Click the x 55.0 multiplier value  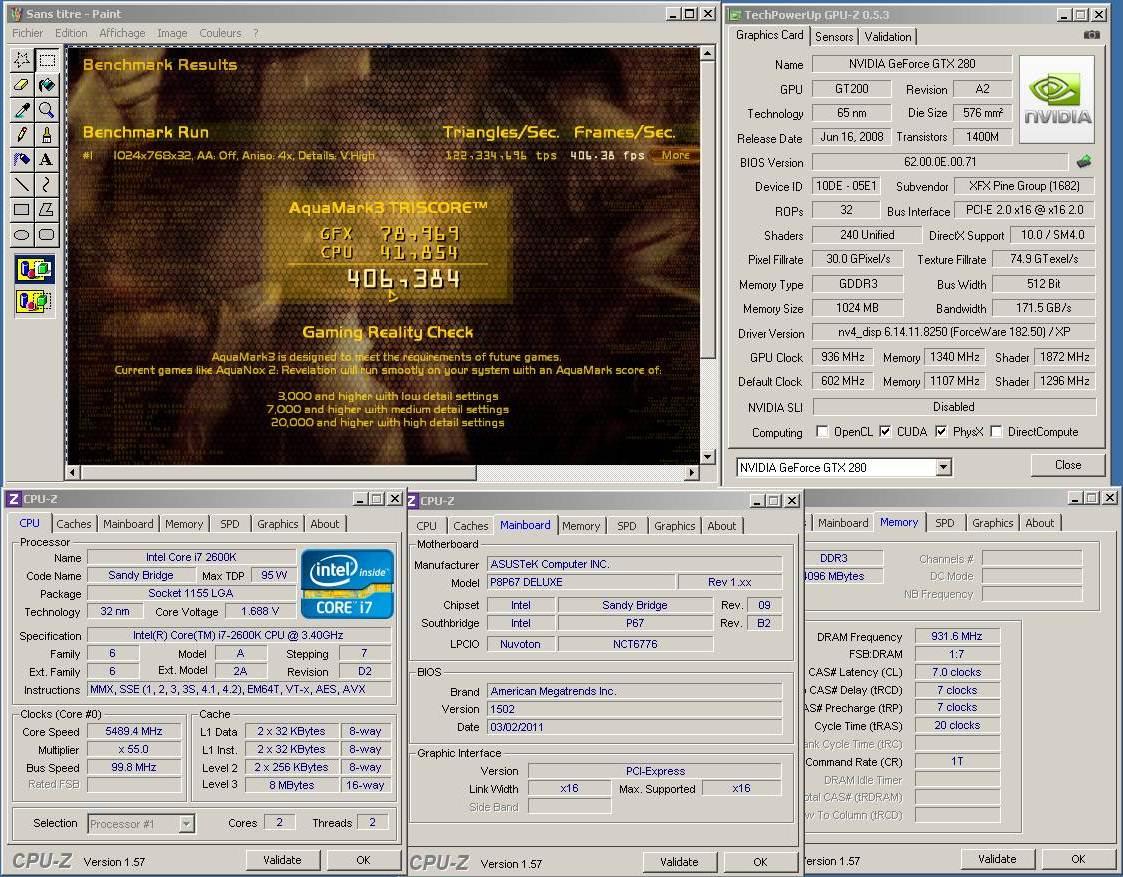coord(133,750)
